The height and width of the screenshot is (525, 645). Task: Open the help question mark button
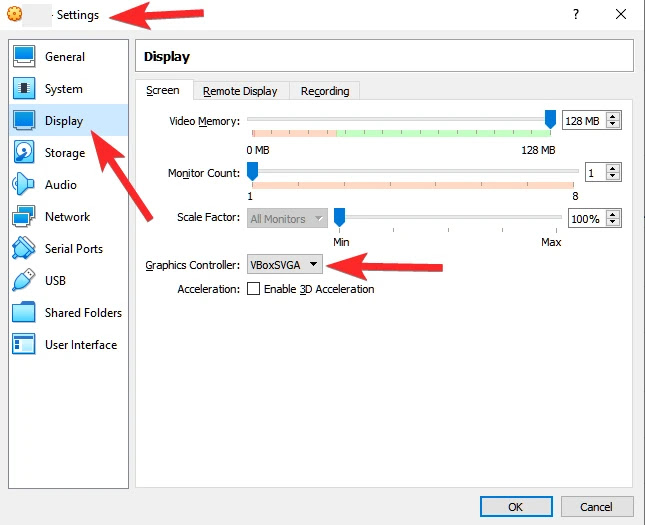click(x=576, y=14)
